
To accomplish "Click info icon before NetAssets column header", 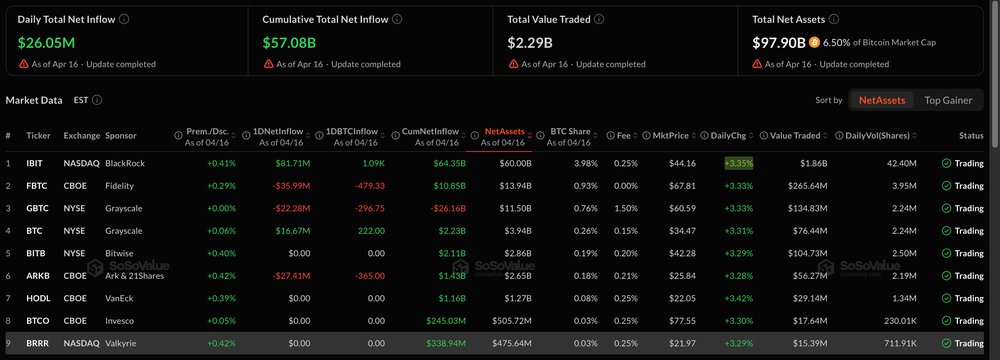I will click(x=474, y=135).
